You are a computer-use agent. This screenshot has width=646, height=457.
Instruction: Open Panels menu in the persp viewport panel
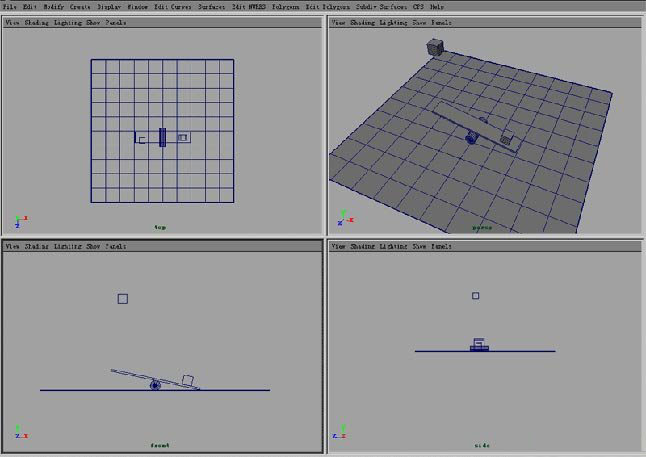pos(442,23)
